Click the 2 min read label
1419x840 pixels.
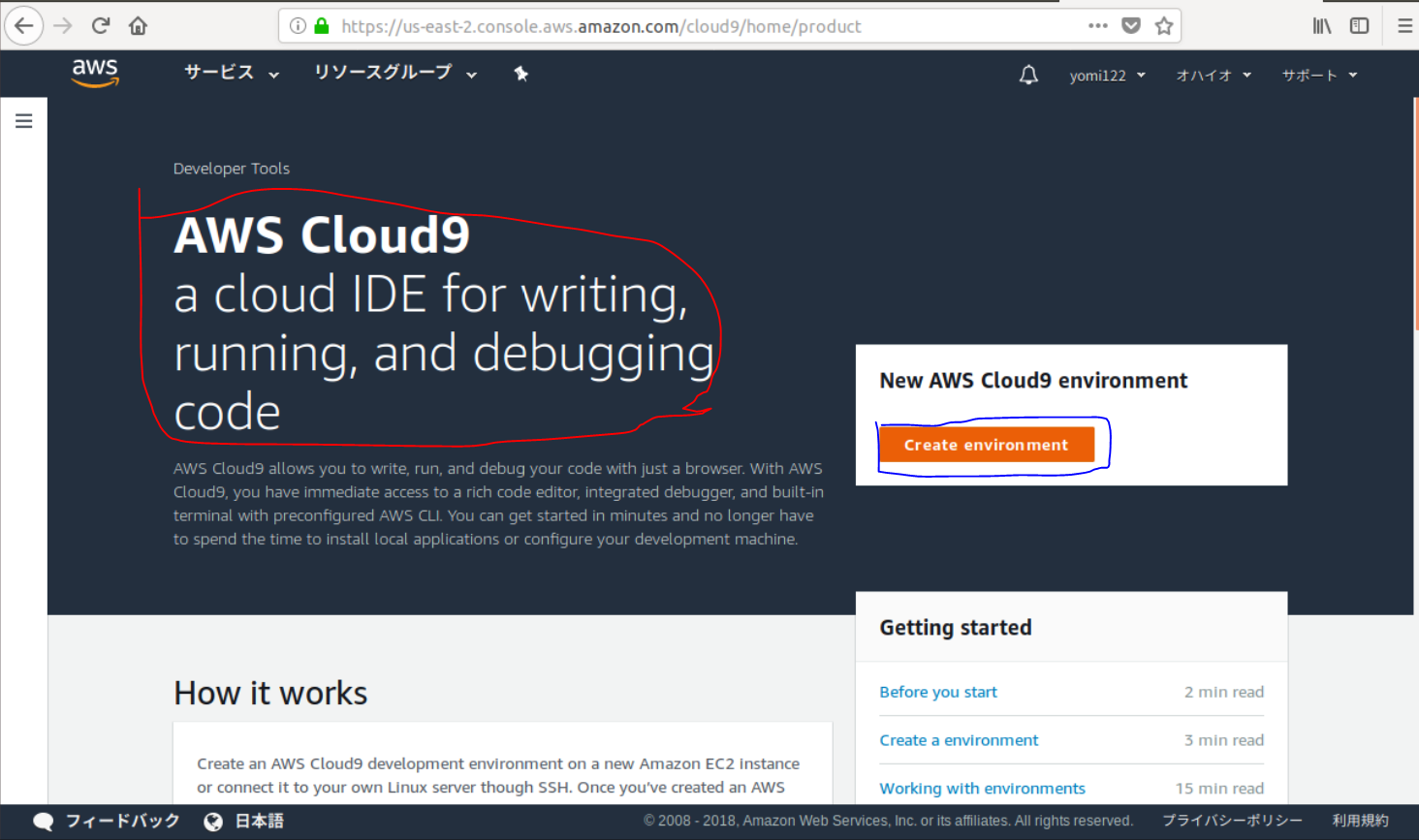tap(1224, 692)
